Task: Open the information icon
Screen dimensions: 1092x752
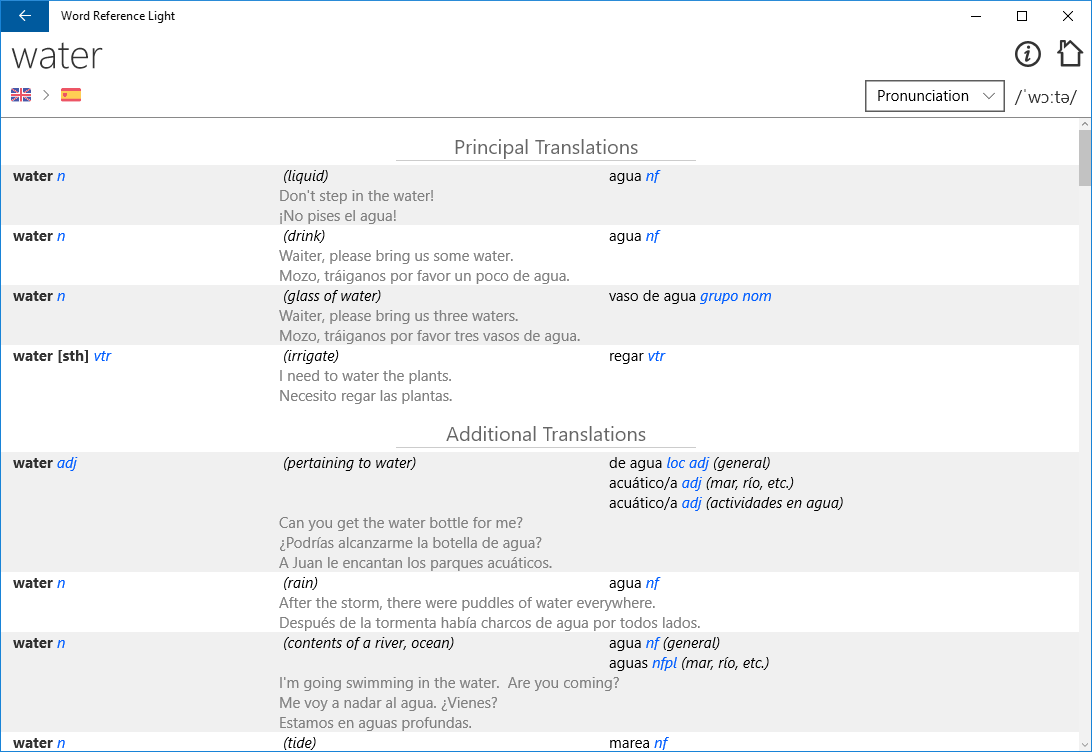Action: click(1028, 54)
